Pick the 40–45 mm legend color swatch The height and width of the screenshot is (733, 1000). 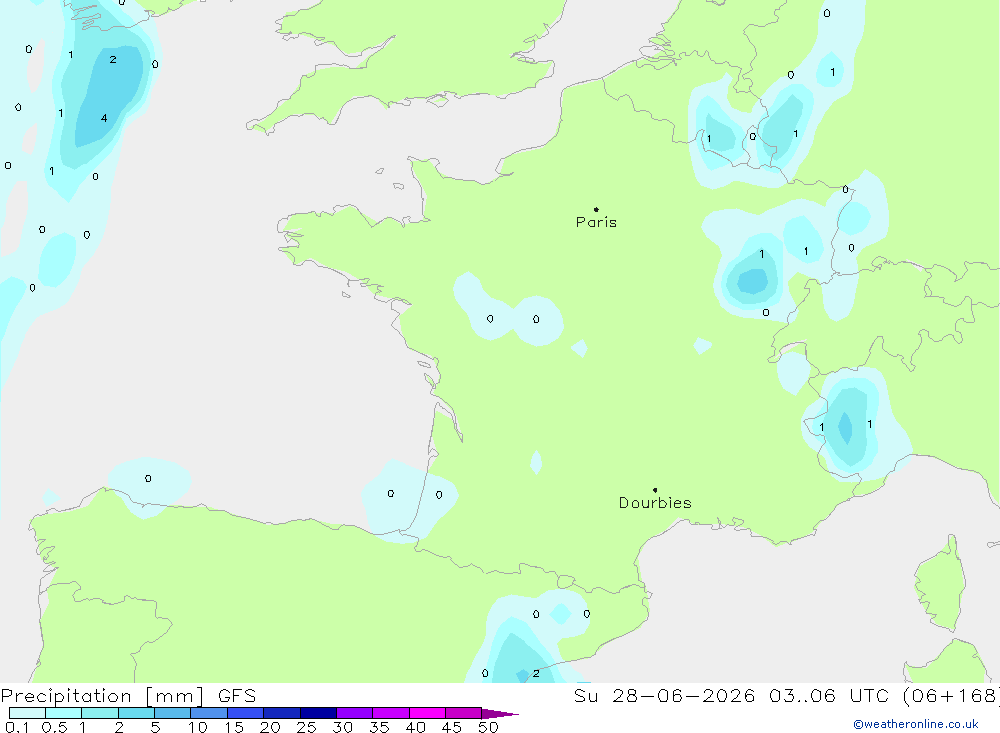tap(427, 713)
